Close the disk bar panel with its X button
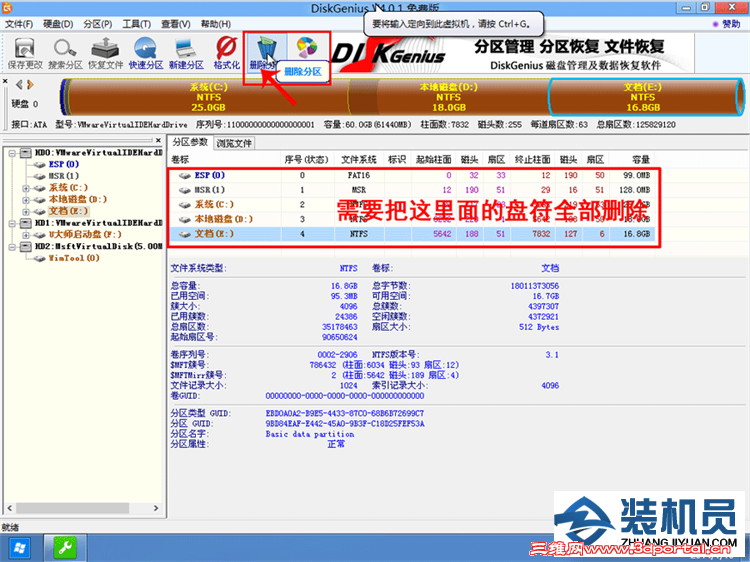The height and width of the screenshot is (562, 750). [5, 82]
